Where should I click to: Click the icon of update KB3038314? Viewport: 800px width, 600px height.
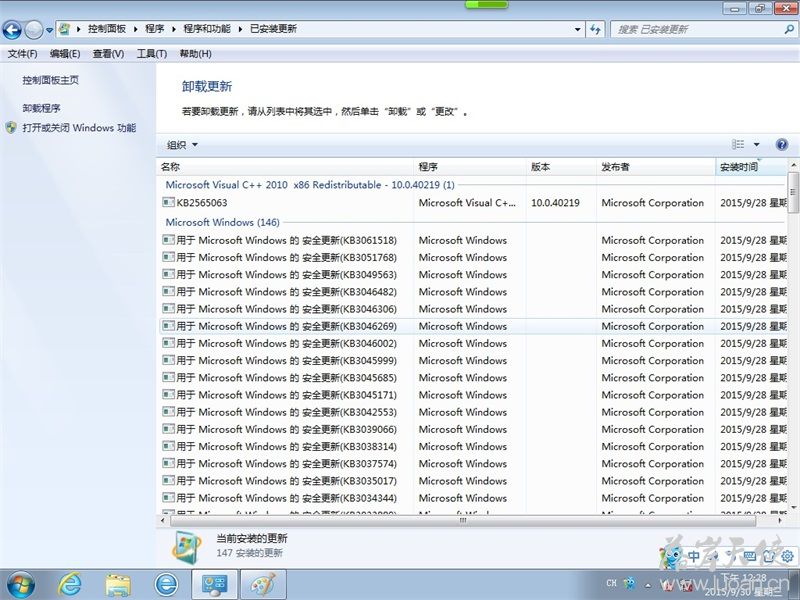click(168, 446)
